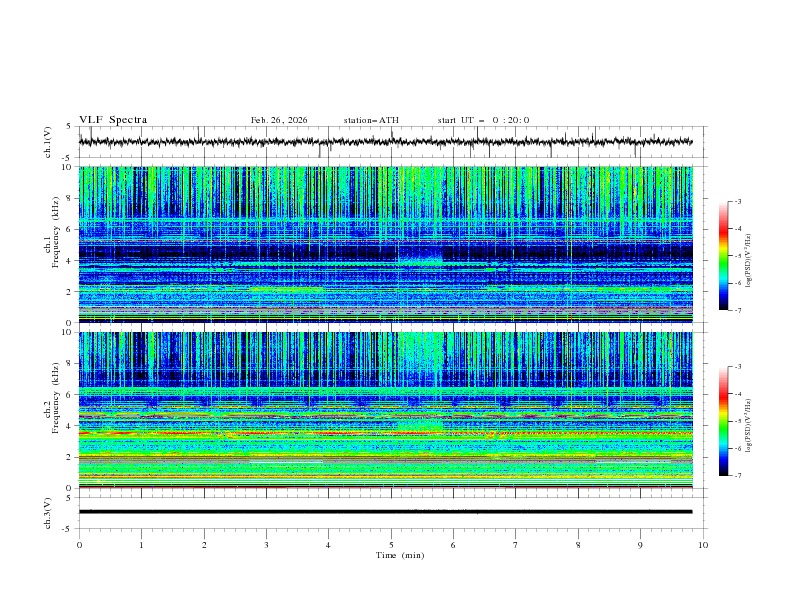Select the station=ATH label
Screen dimensions: 792x612
[x=371, y=120]
